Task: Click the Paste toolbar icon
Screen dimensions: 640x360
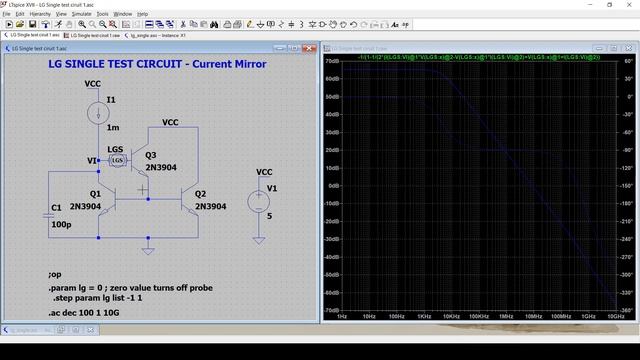Action: click(204, 24)
